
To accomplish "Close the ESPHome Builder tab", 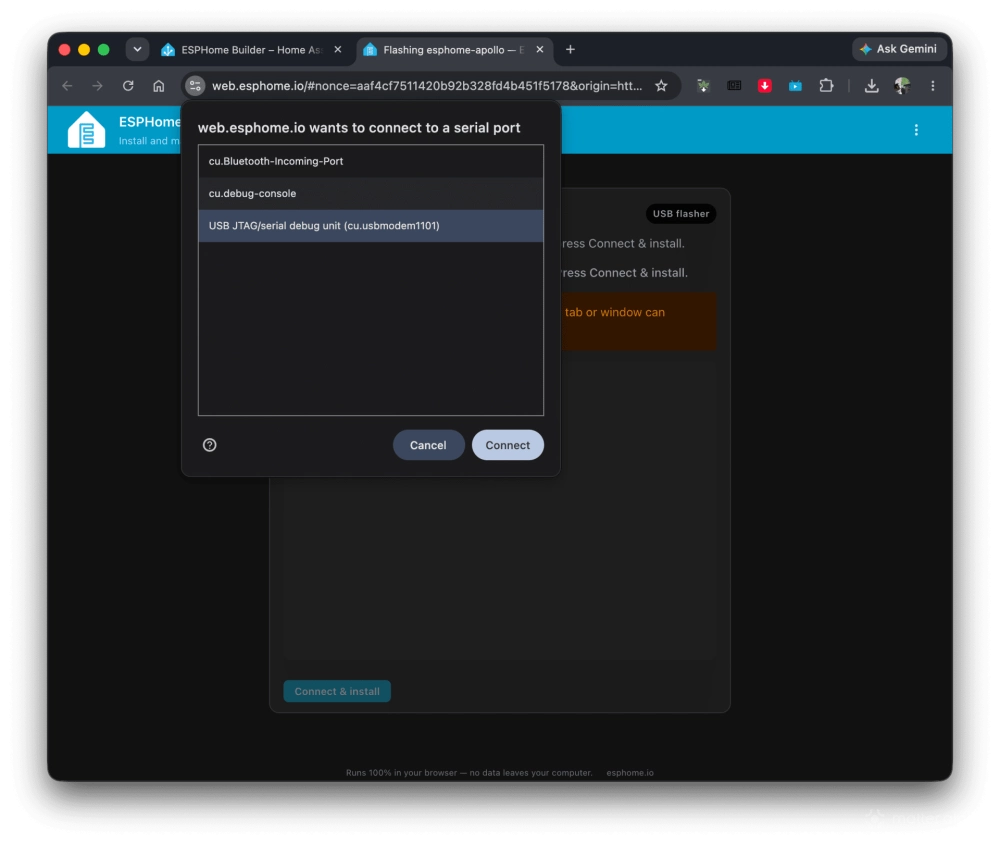I will click(338, 50).
